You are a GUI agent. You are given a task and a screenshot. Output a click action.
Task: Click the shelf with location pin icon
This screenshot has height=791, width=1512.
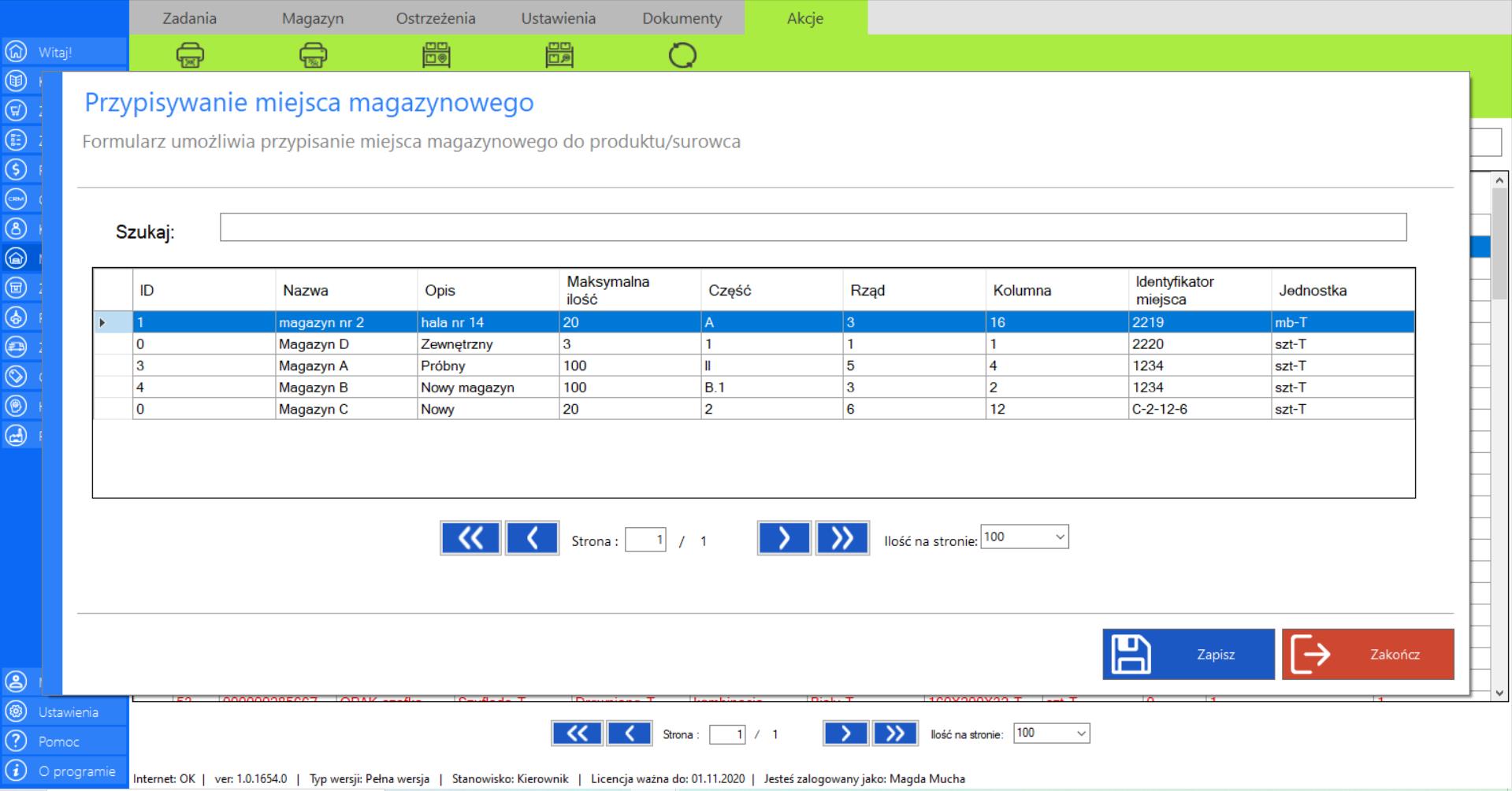[x=436, y=55]
